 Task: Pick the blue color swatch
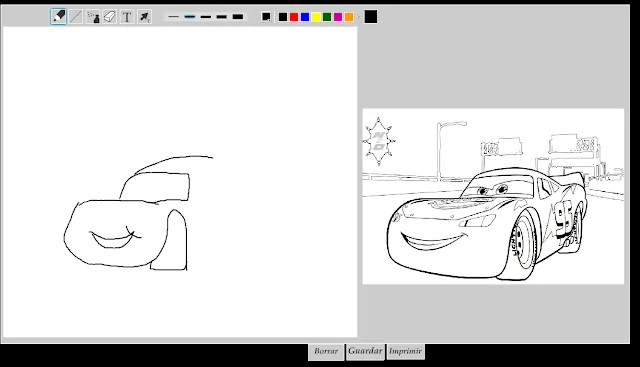305,17
